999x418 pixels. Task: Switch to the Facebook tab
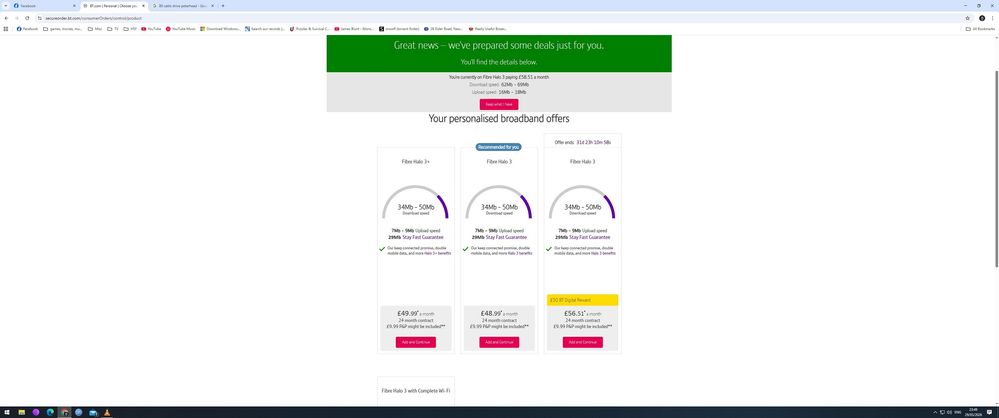coord(45,6)
